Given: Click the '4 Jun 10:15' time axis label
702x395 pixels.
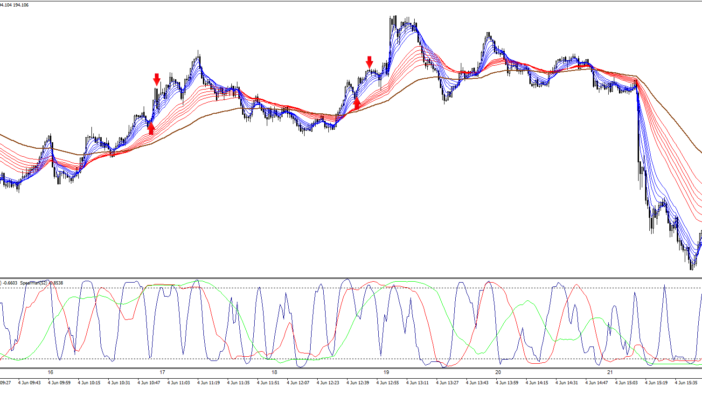Looking at the screenshot, I should point(89,383).
